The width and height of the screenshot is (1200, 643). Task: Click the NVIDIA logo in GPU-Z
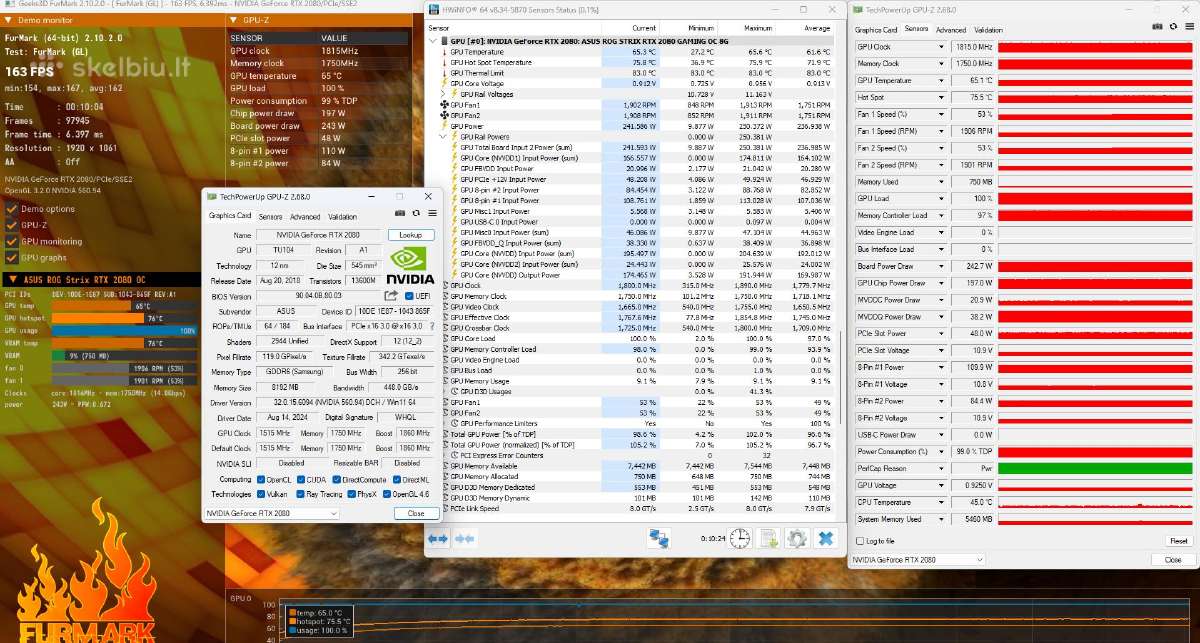pos(409,265)
